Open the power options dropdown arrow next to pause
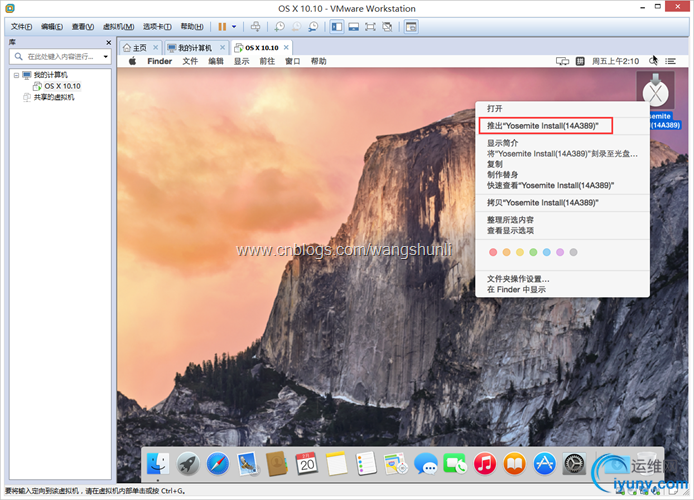 pos(234,27)
